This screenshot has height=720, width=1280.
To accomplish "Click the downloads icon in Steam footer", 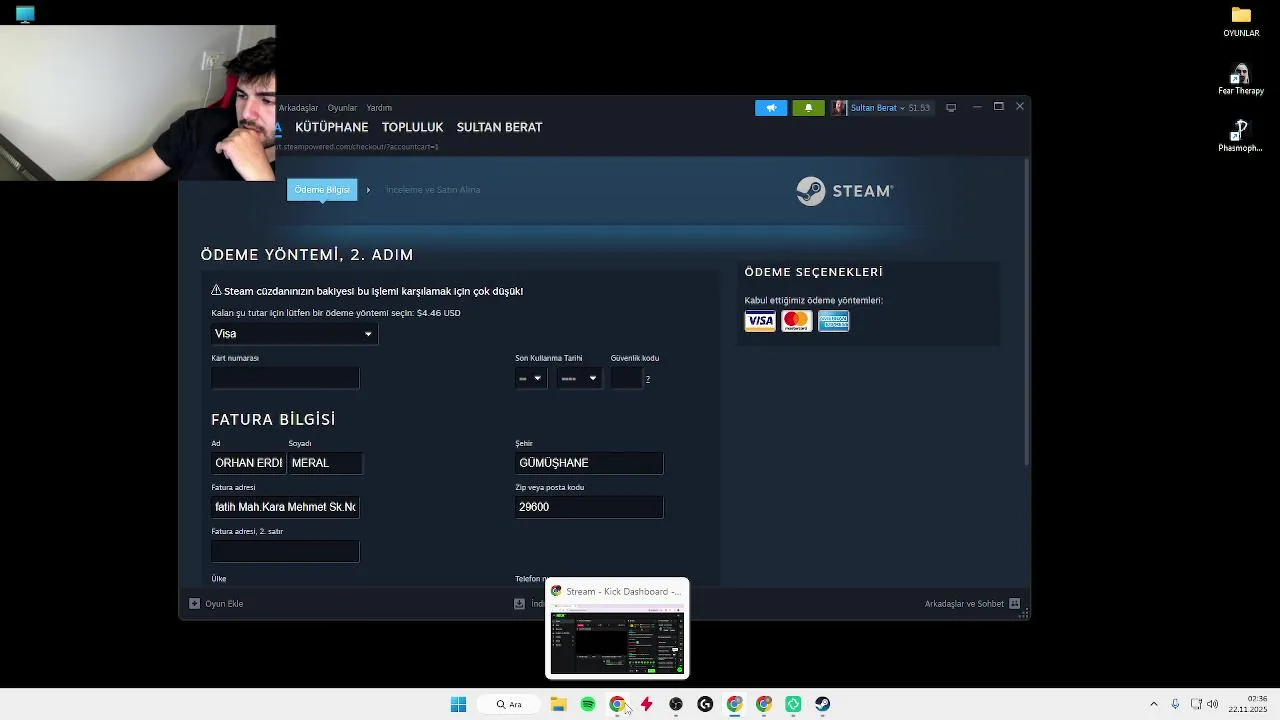I will (x=520, y=604).
